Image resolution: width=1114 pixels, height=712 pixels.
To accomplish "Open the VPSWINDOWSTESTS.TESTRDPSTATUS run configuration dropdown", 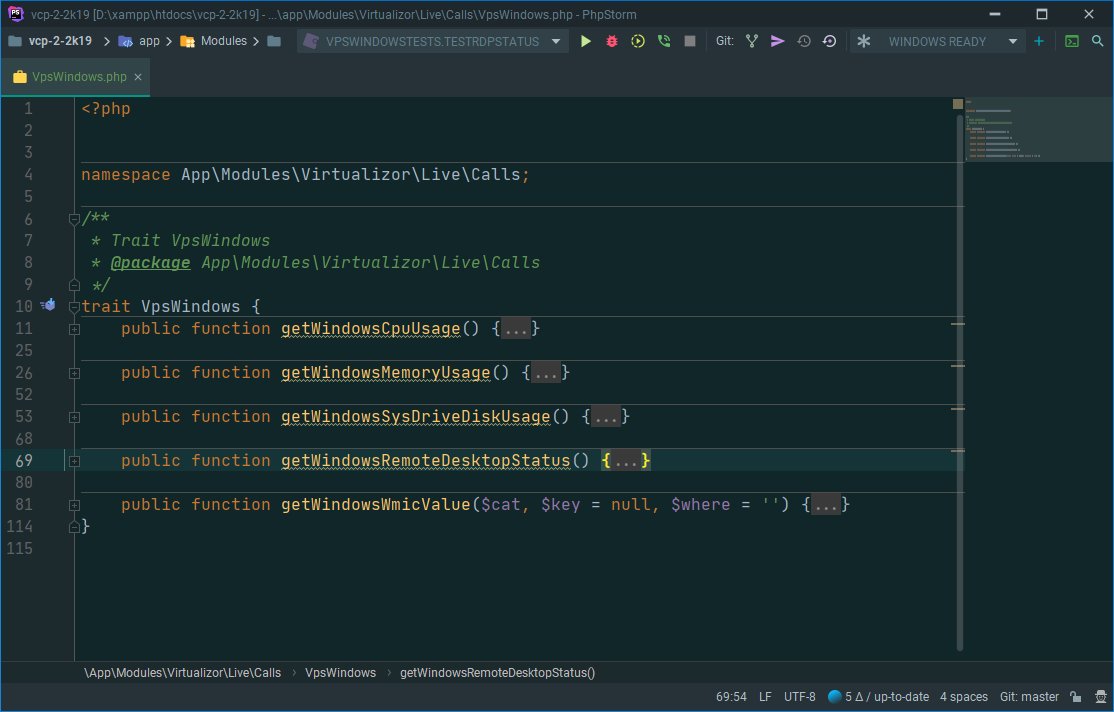I will (x=432, y=41).
